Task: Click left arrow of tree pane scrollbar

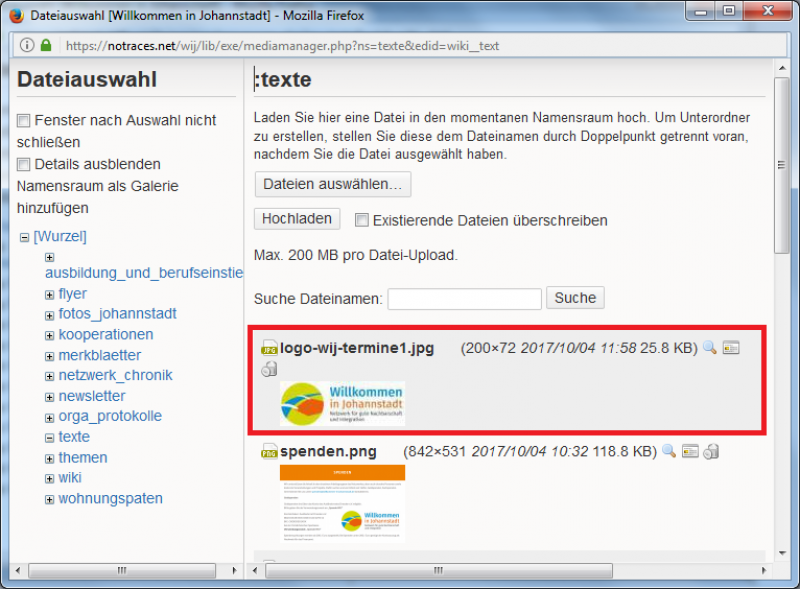Action: coord(18,570)
